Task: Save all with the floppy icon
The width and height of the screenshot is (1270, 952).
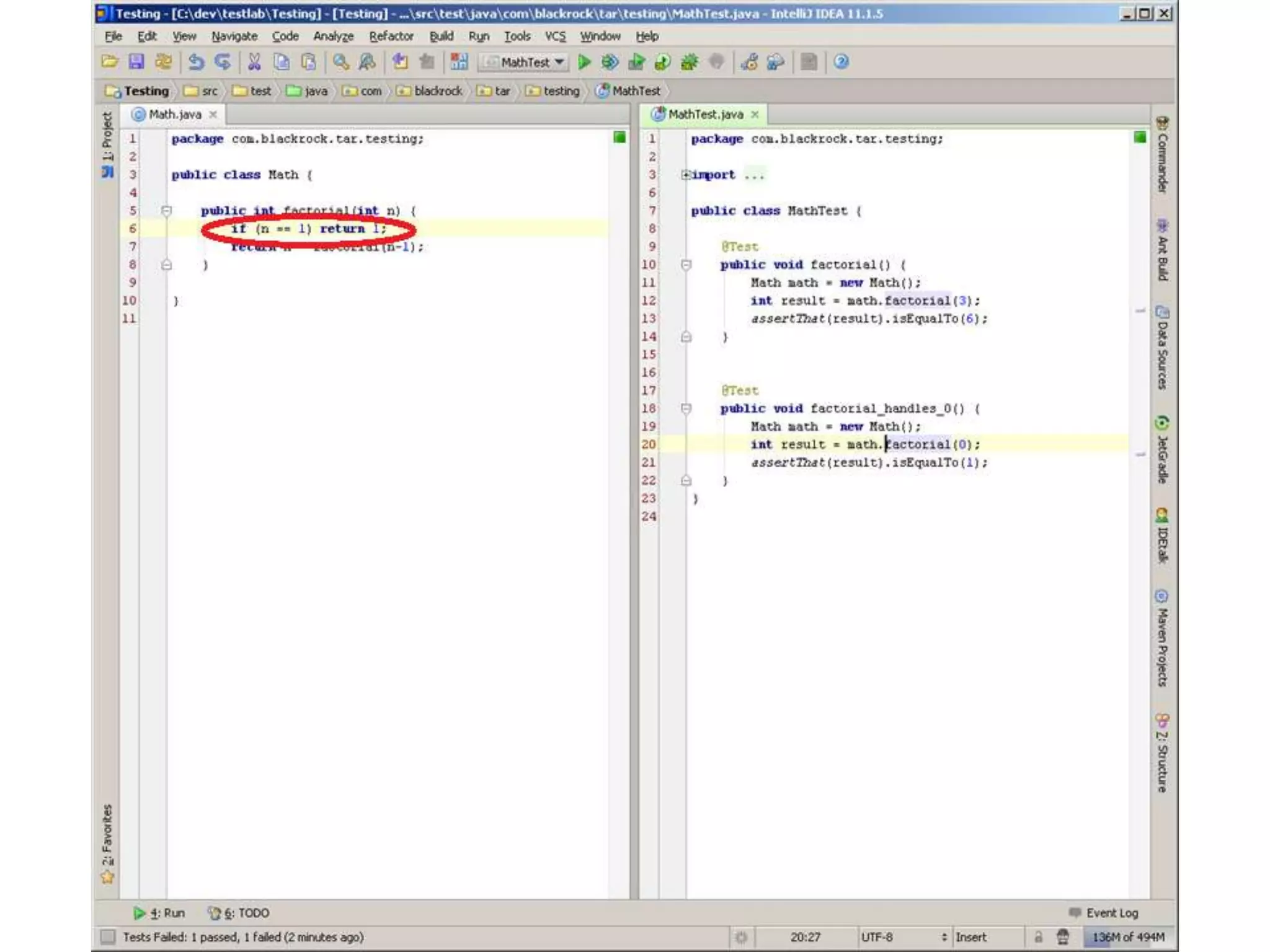Action: [x=136, y=62]
